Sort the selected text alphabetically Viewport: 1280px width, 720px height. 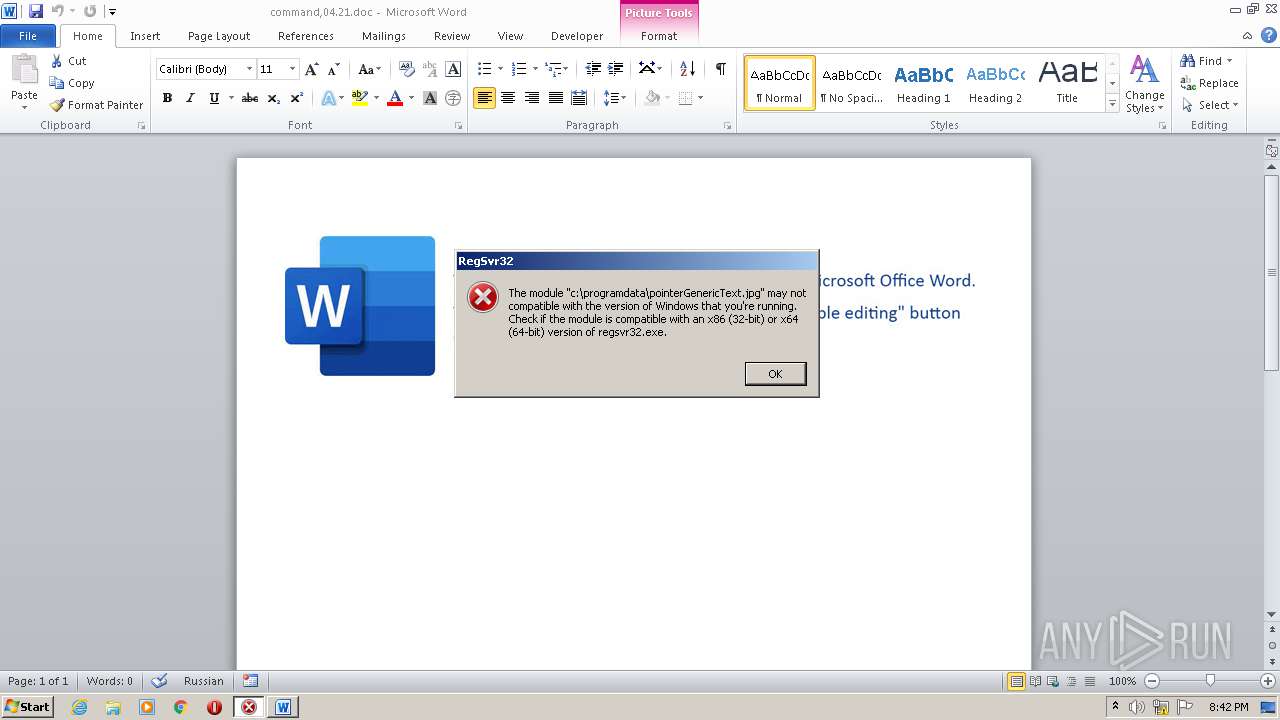[687, 69]
